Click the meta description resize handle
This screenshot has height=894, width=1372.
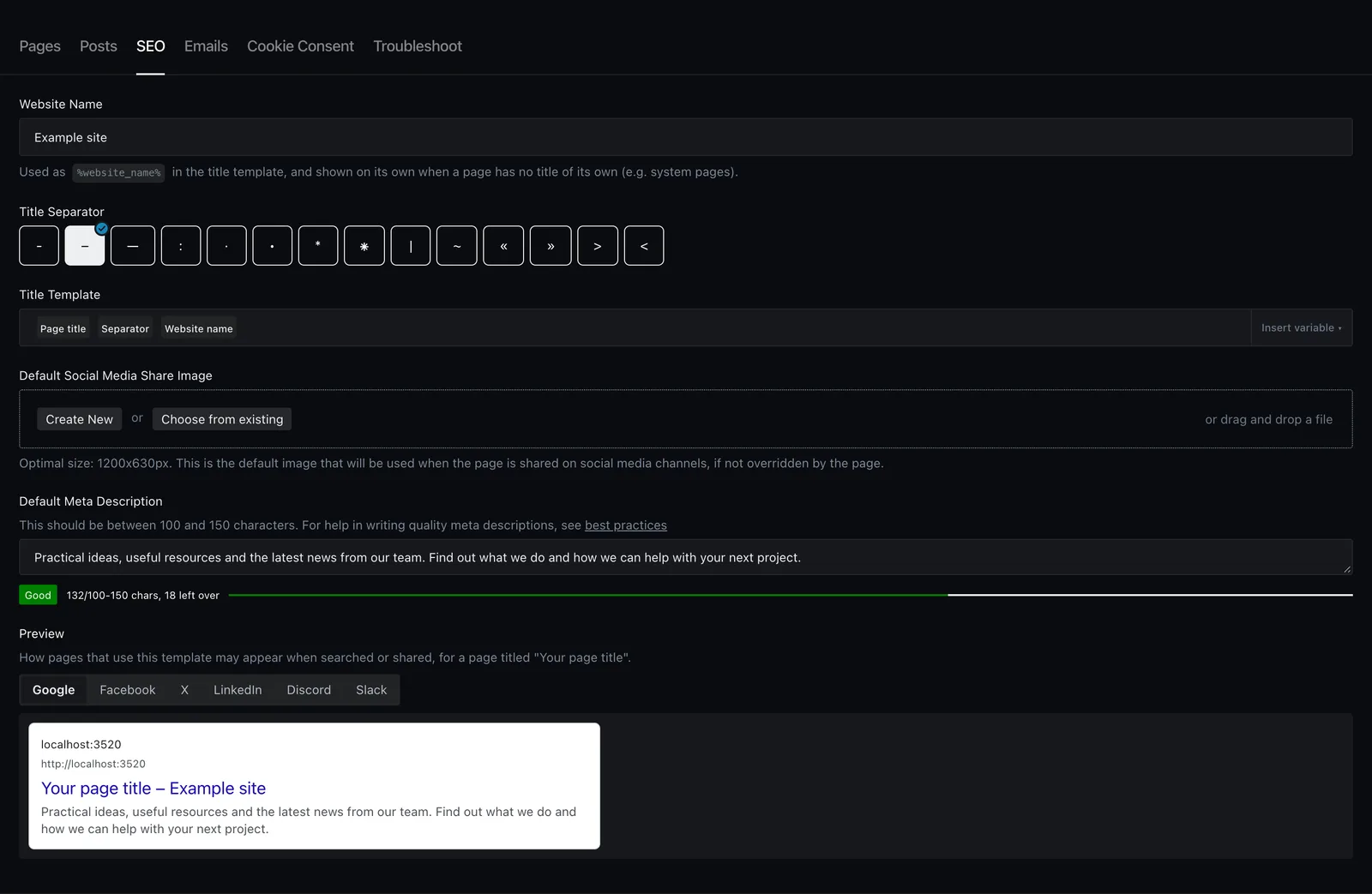coord(1347,569)
